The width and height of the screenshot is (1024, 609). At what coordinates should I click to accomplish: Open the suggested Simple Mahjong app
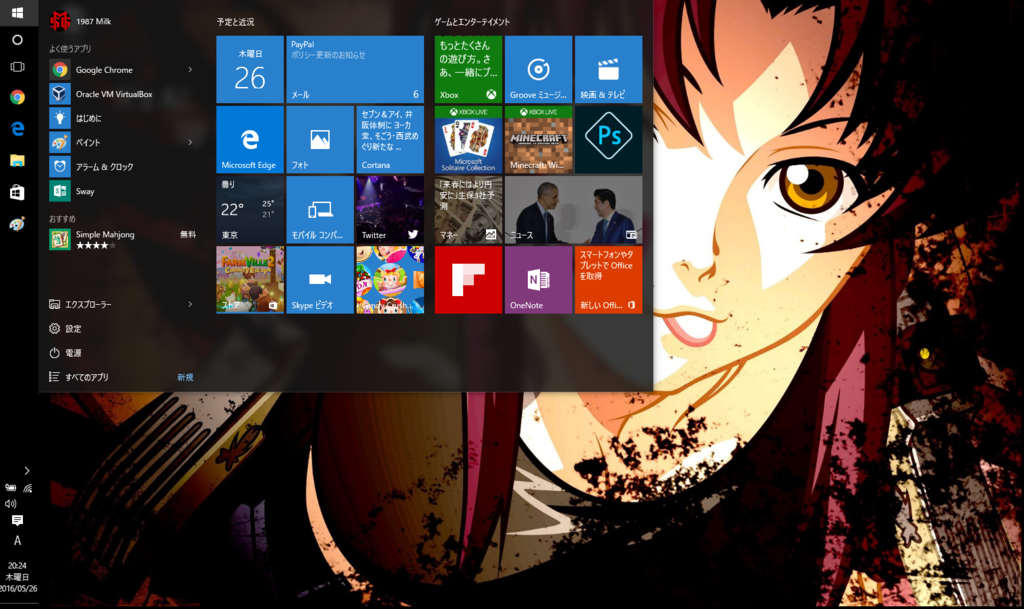click(124, 239)
